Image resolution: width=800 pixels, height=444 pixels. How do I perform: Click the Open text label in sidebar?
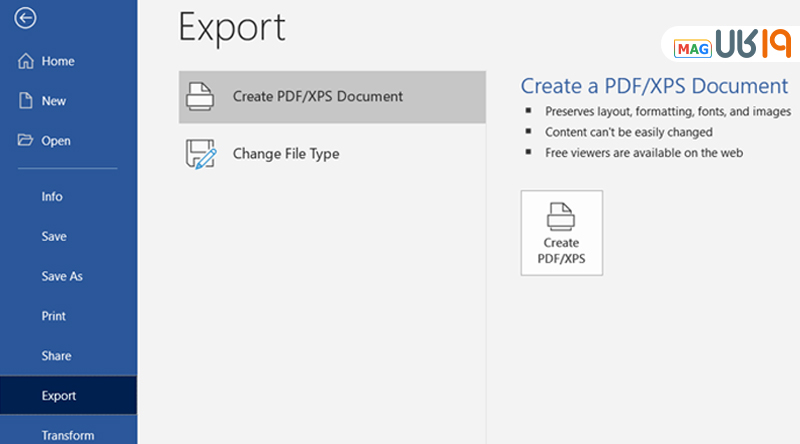click(x=56, y=141)
